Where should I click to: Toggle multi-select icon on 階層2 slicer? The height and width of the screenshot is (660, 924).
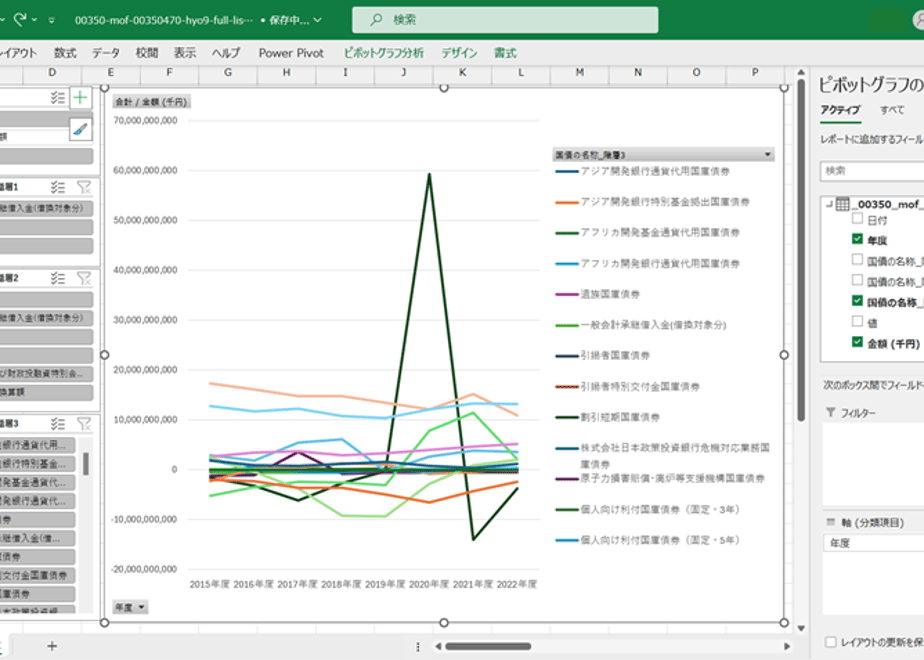57,278
